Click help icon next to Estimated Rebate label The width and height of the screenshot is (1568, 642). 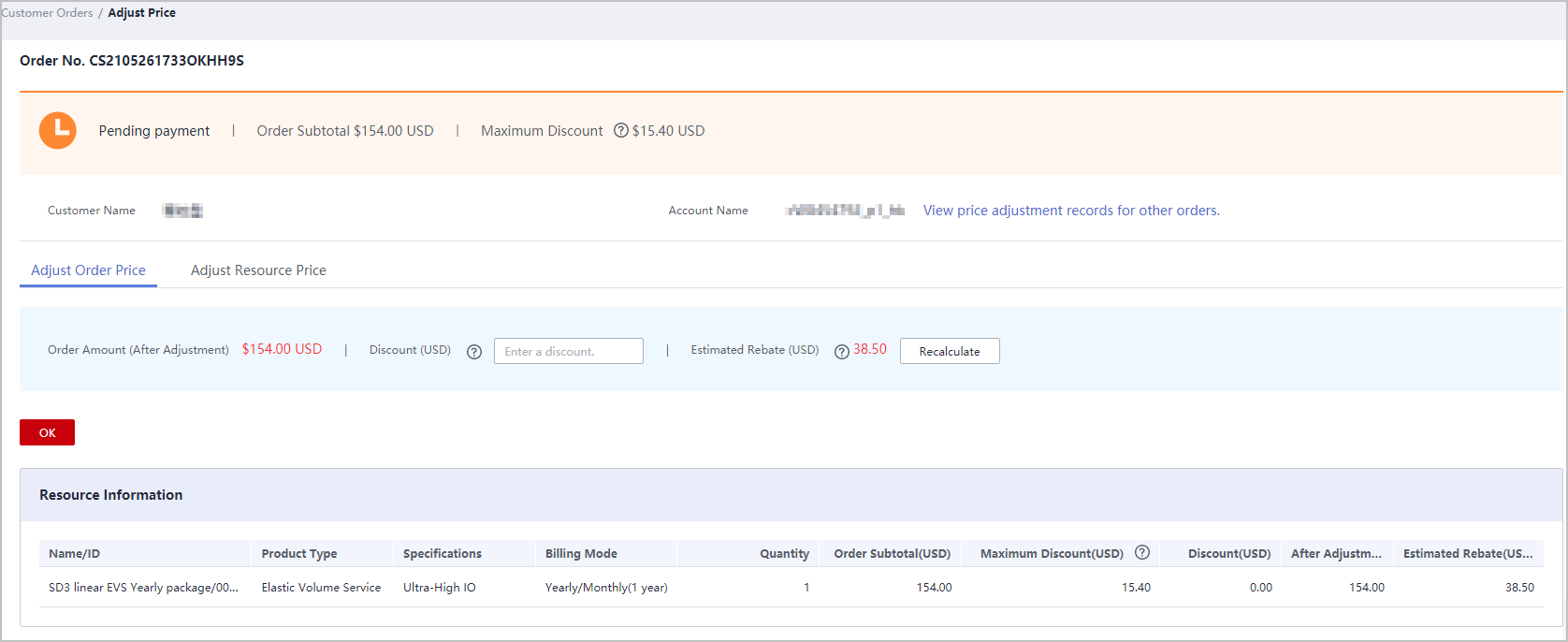pos(841,352)
